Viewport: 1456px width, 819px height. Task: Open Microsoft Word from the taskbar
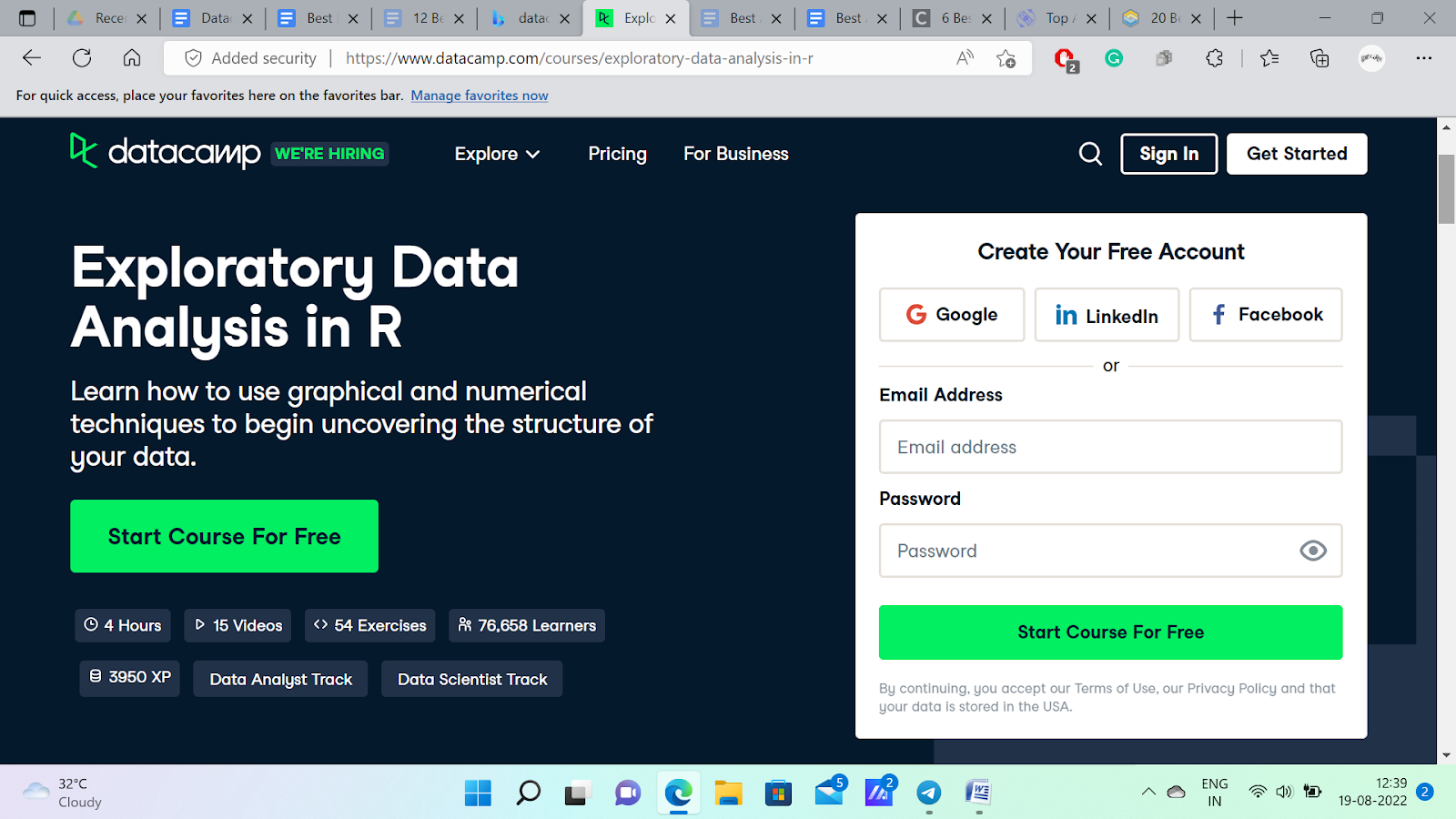pos(978,793)
